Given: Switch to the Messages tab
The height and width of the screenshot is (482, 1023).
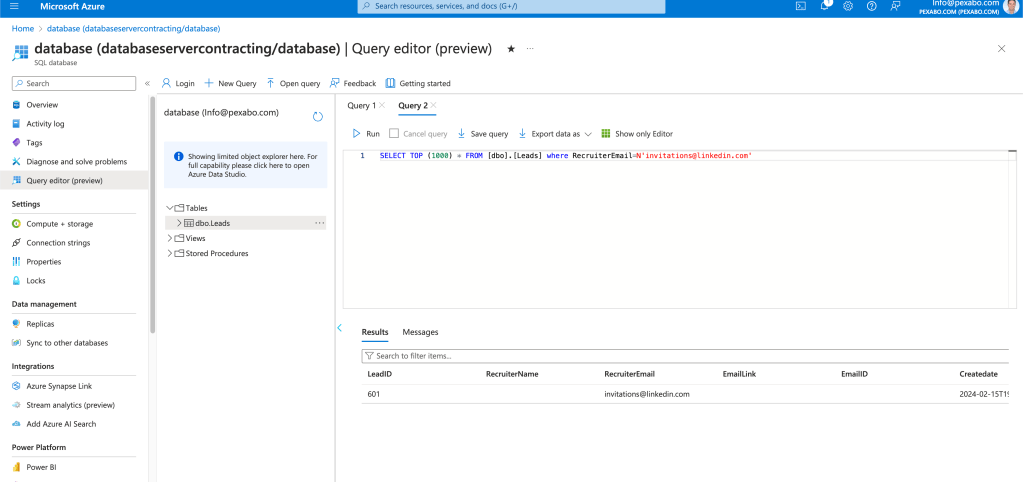Looking at the screenshot, I should 420,332.
